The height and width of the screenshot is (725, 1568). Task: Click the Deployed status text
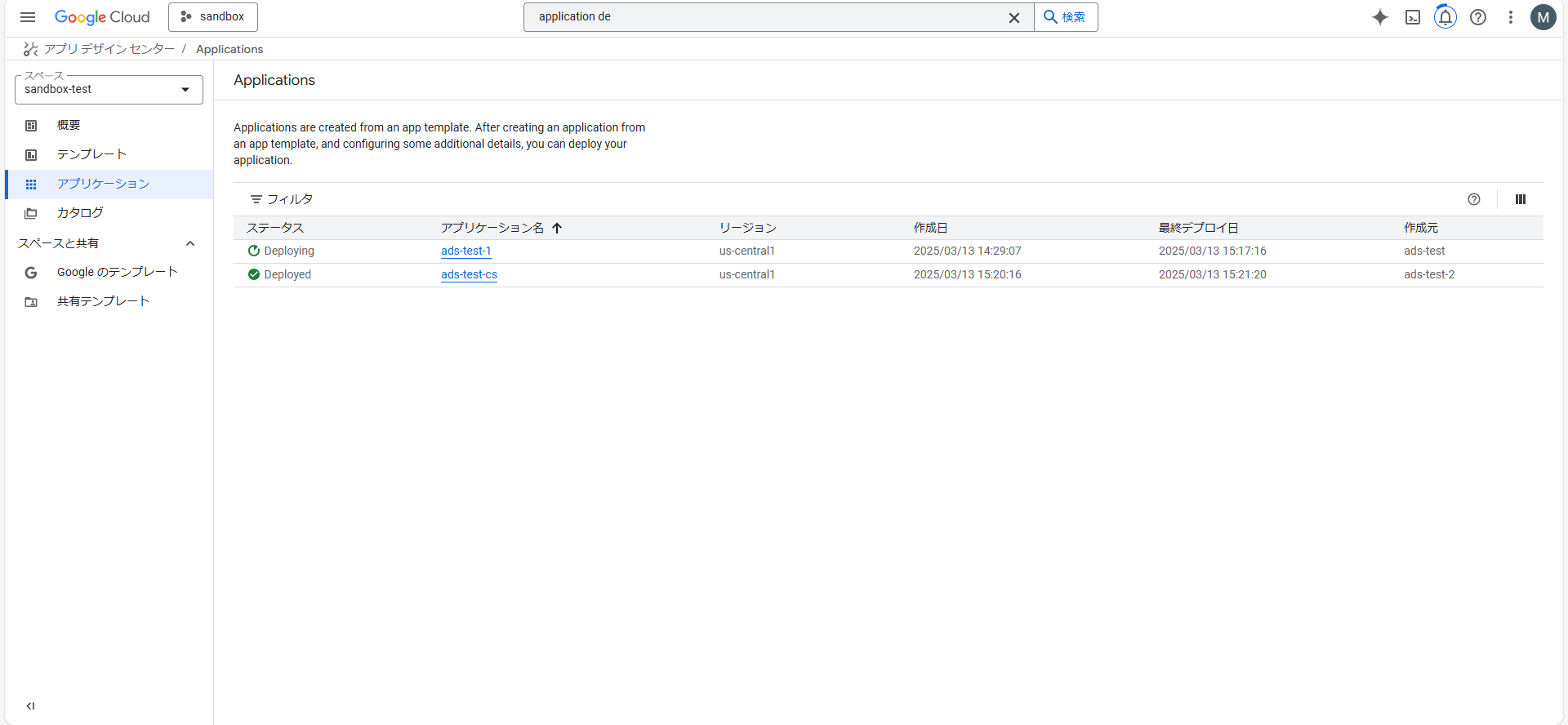point(287,275)
